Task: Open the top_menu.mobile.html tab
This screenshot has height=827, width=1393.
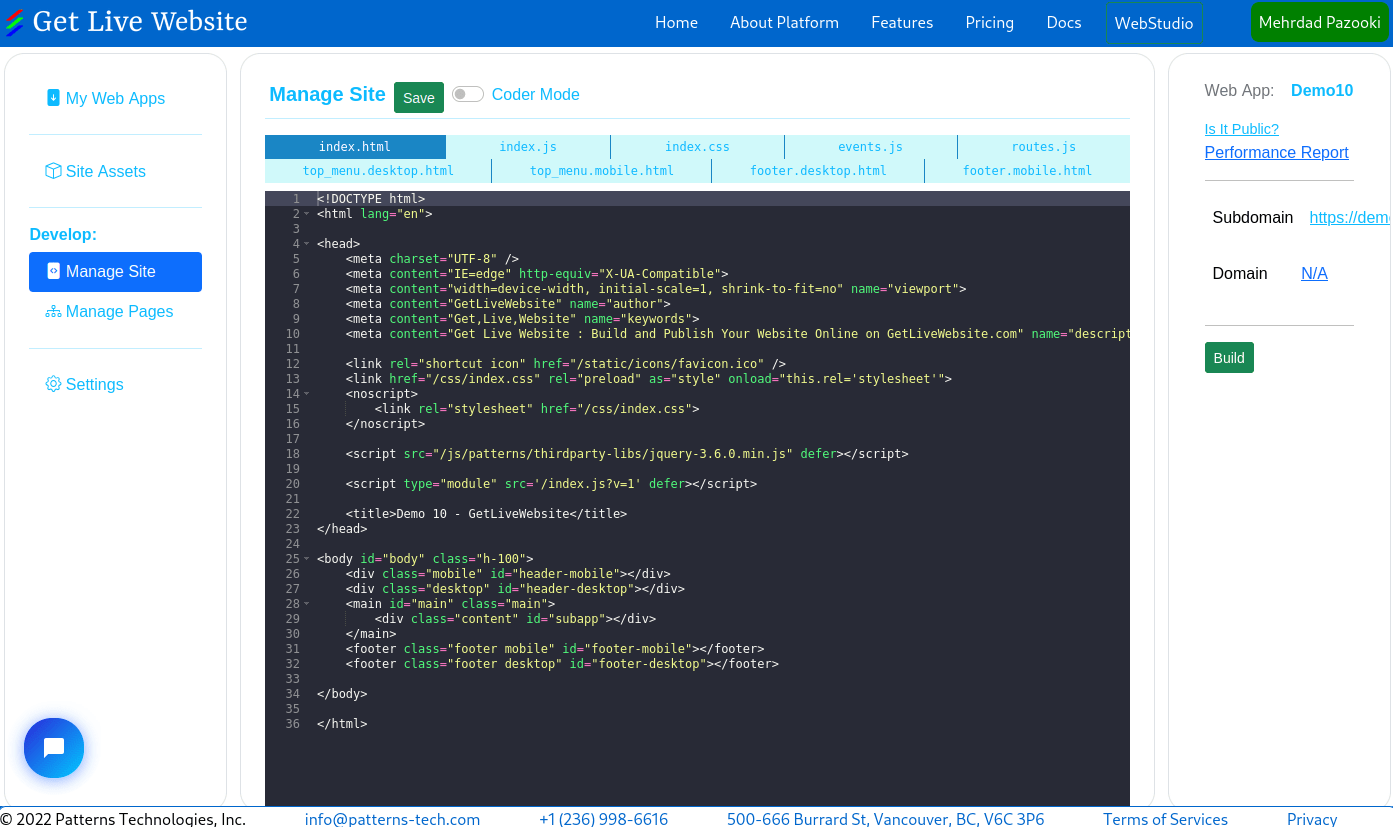Action: point(601,171)
